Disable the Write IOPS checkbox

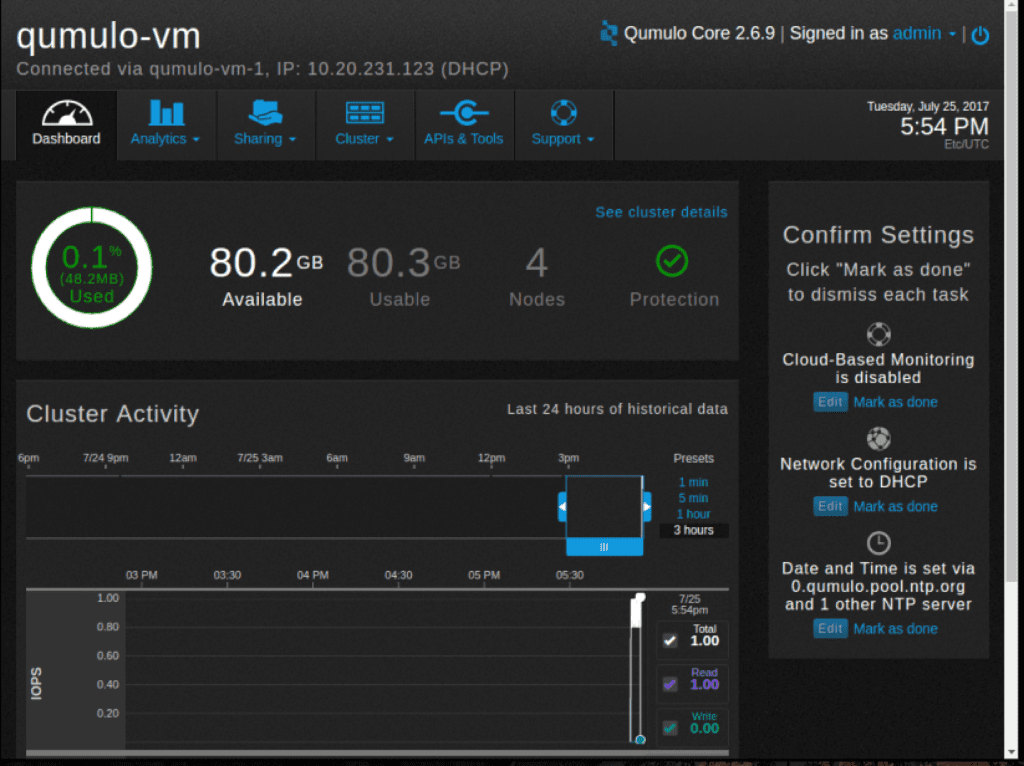670,728
